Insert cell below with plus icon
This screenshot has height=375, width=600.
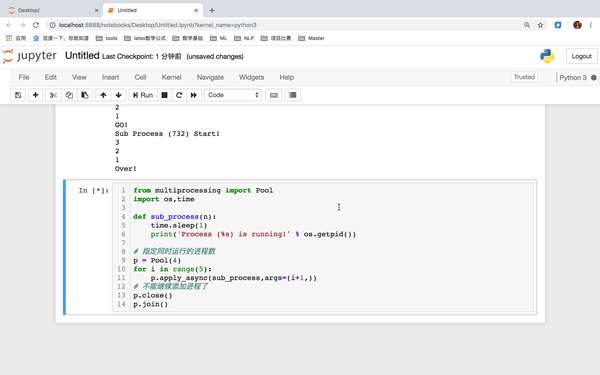point(35,95)
